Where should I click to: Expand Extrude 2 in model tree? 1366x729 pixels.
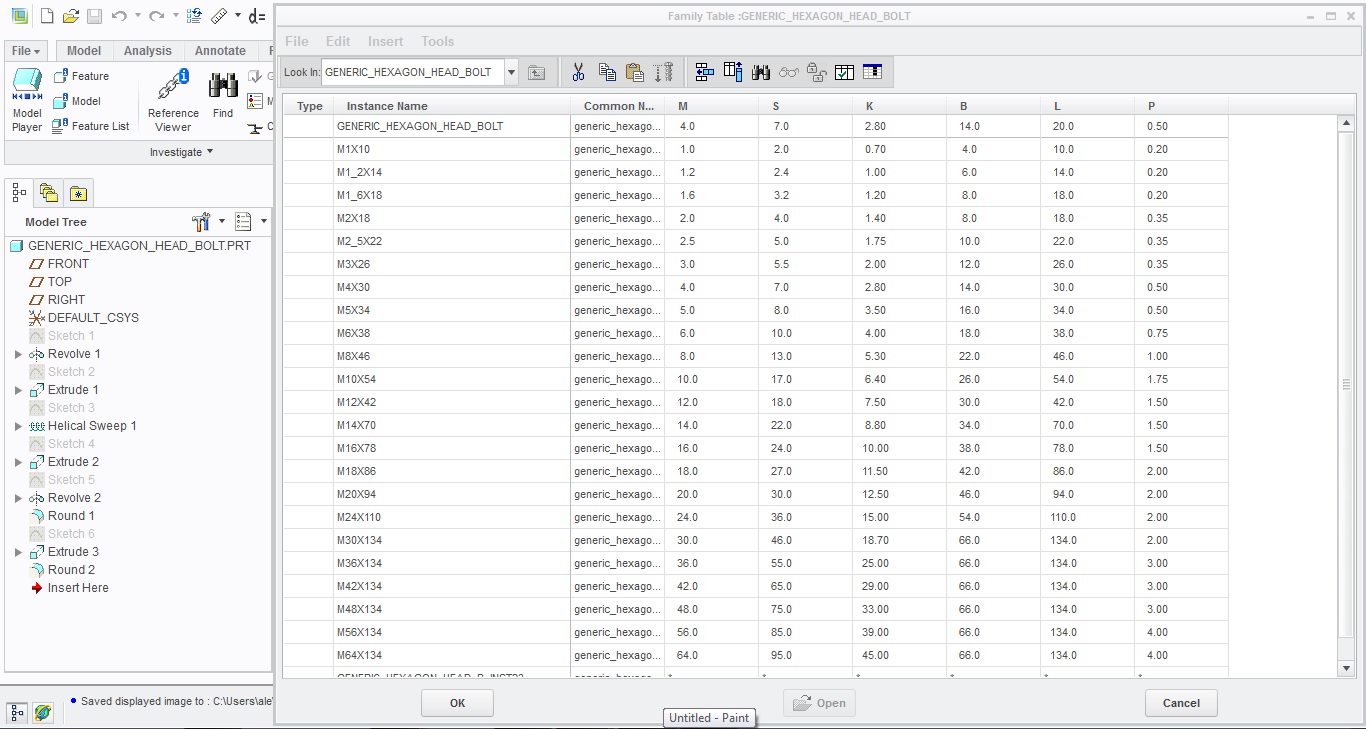[18, 462]
